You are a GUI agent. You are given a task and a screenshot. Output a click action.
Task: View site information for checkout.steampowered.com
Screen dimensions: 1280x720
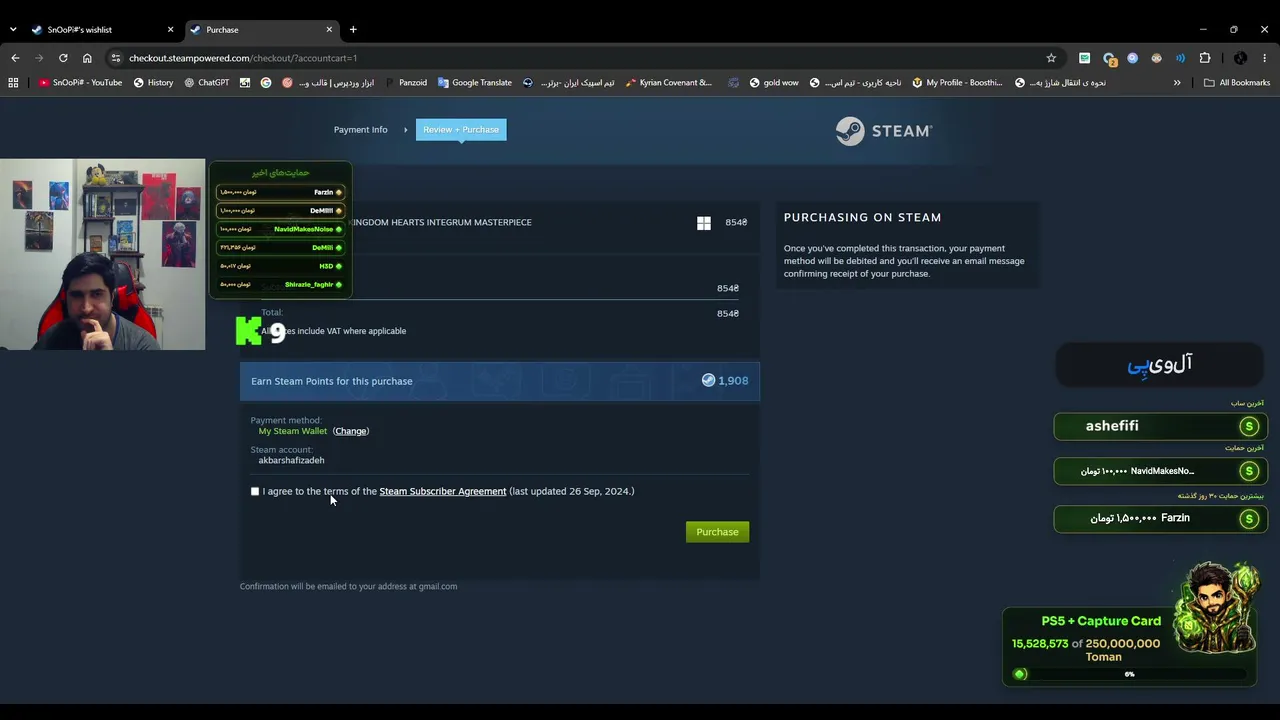click(x=116, y=58)
